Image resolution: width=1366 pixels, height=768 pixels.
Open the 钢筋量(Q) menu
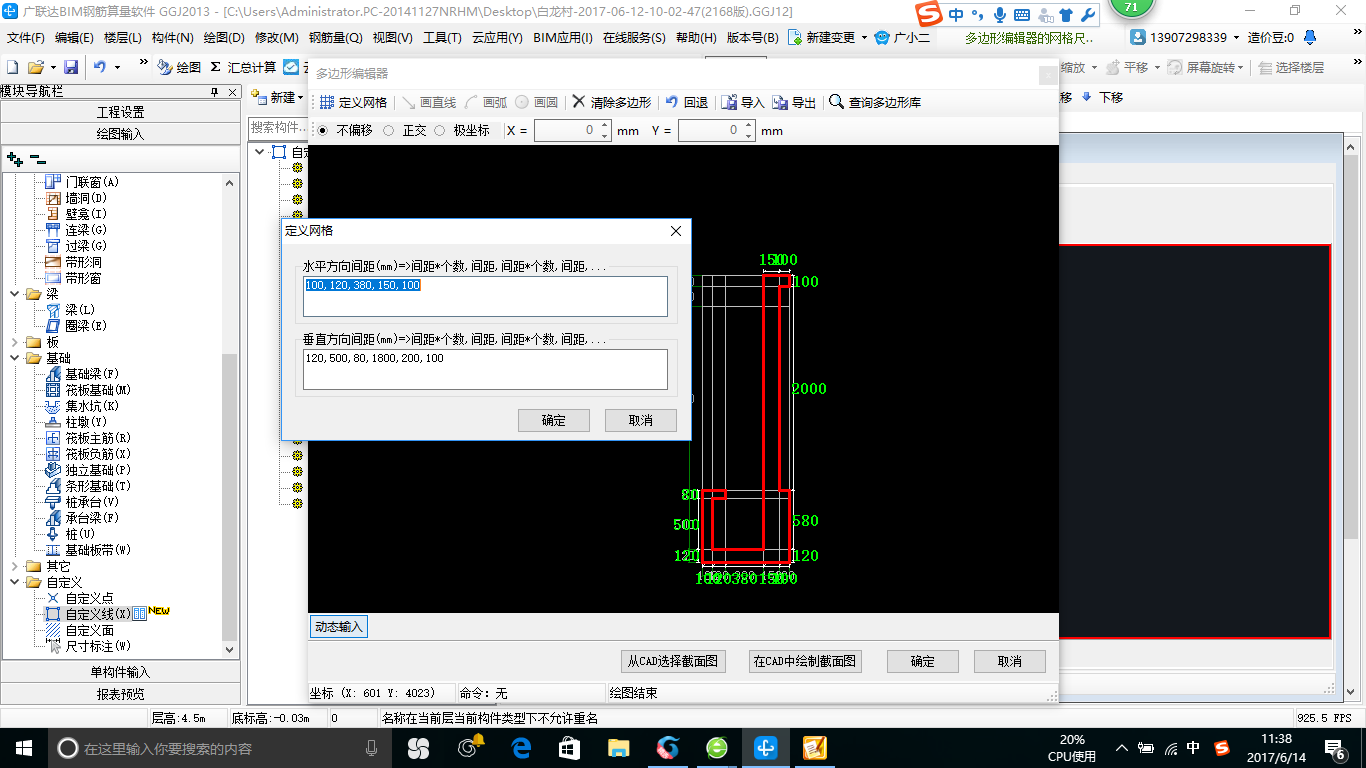335,38
